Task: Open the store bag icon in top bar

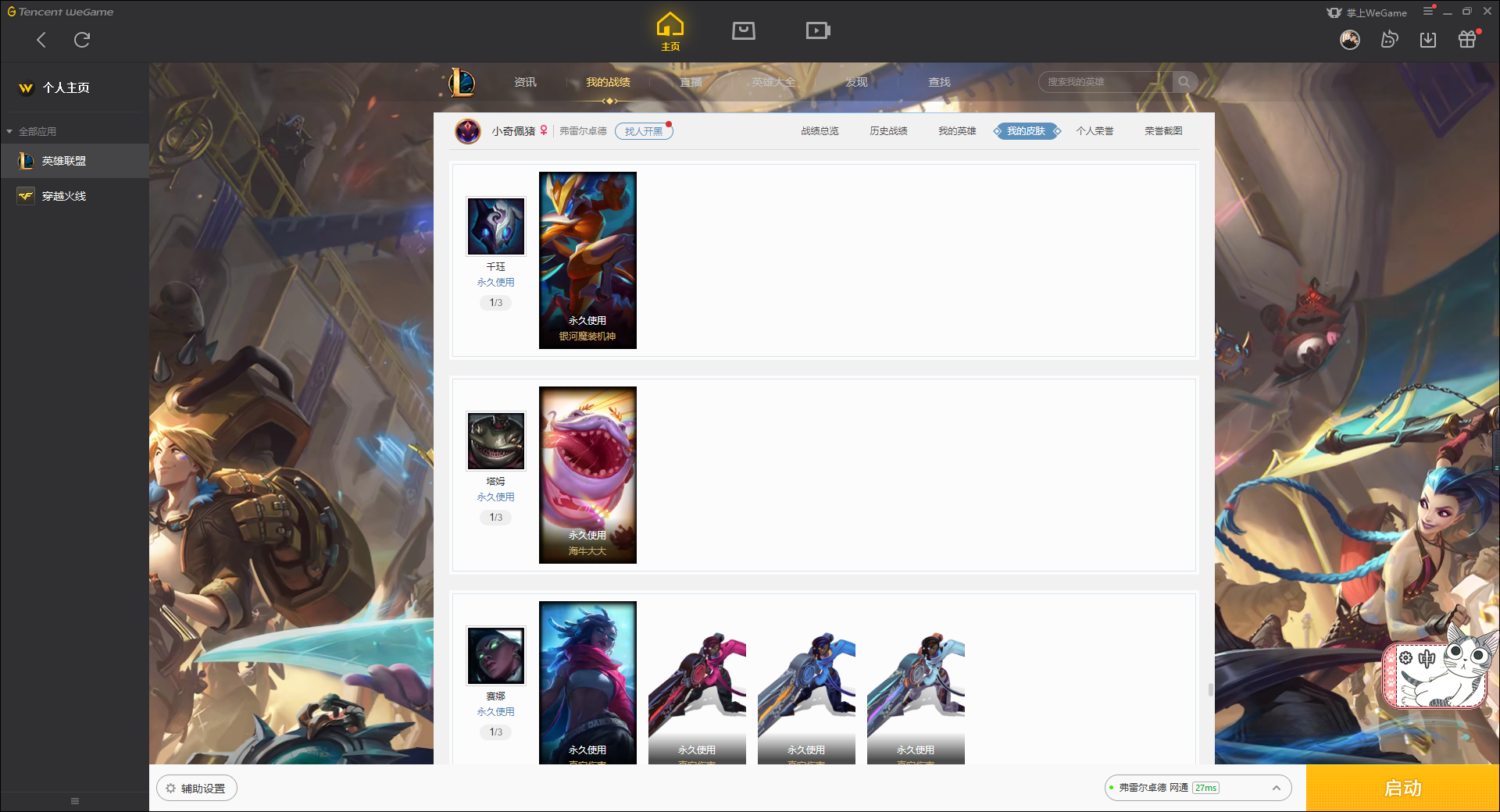Action: (x=744, y=31)
